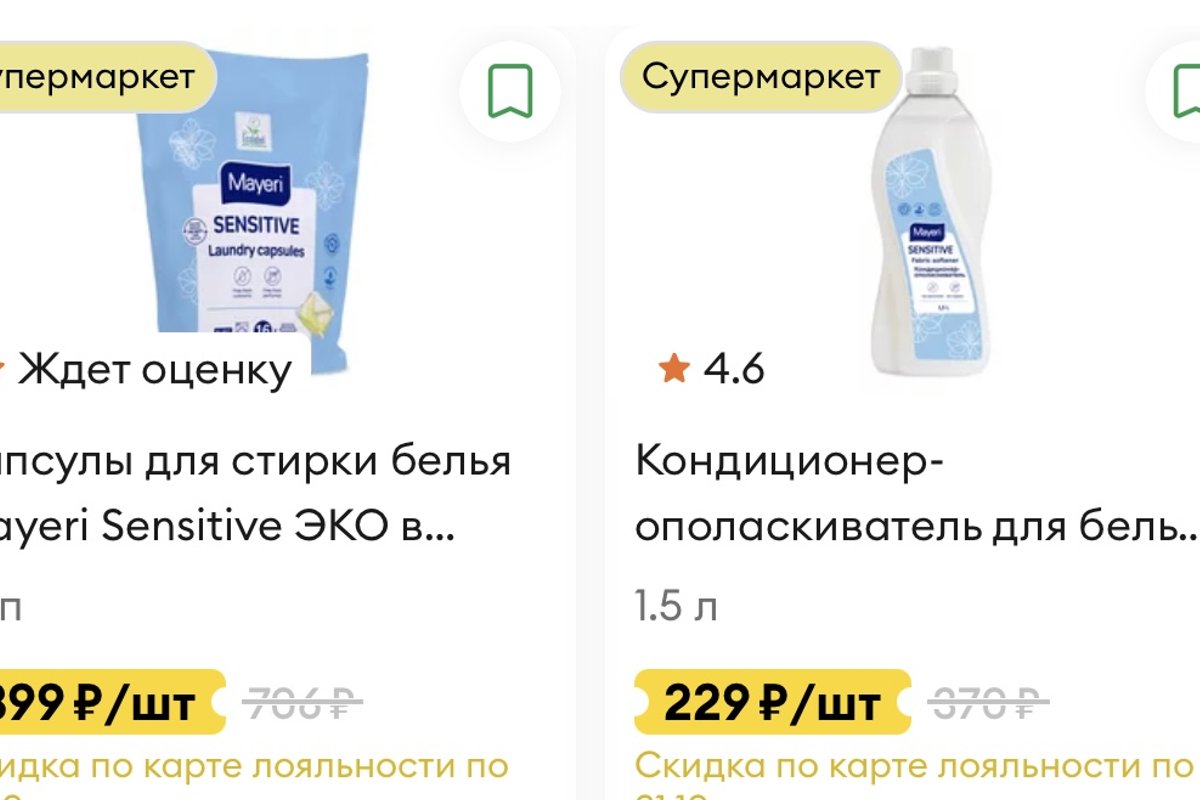1200x800 pixels.
Task: Click the Супермаркет badge on softener card
Action: (x=761, y=76)
